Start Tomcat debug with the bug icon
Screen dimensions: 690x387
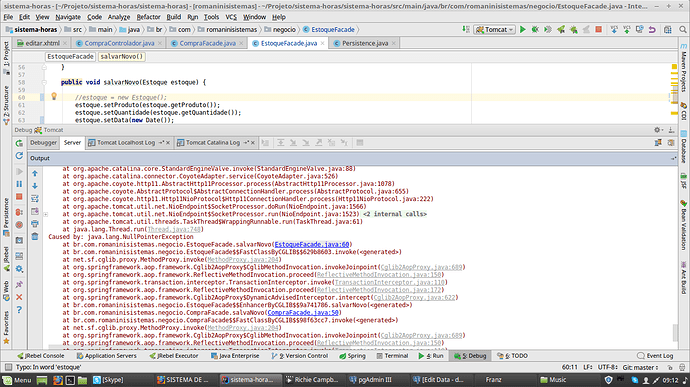pyautogui.click(x=535, y=29)
